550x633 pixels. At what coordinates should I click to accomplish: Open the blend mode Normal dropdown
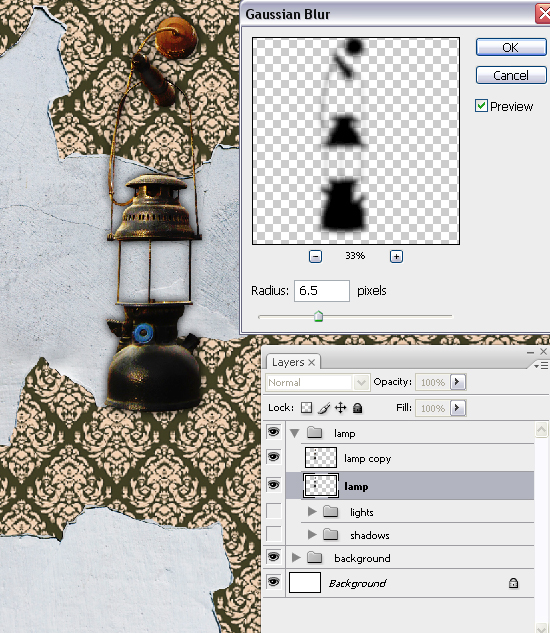(x=317, y=382)
